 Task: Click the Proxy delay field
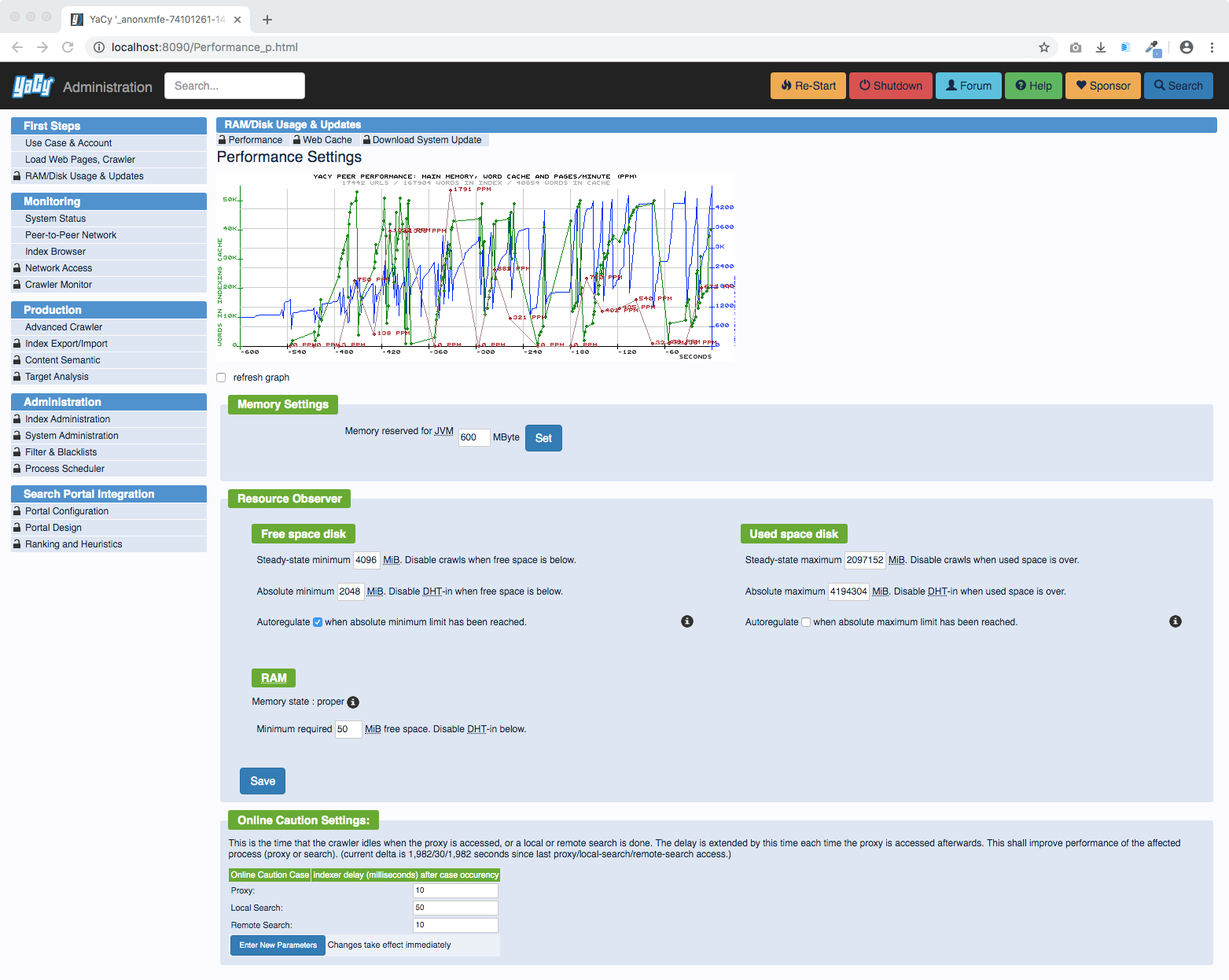[455, 890]
